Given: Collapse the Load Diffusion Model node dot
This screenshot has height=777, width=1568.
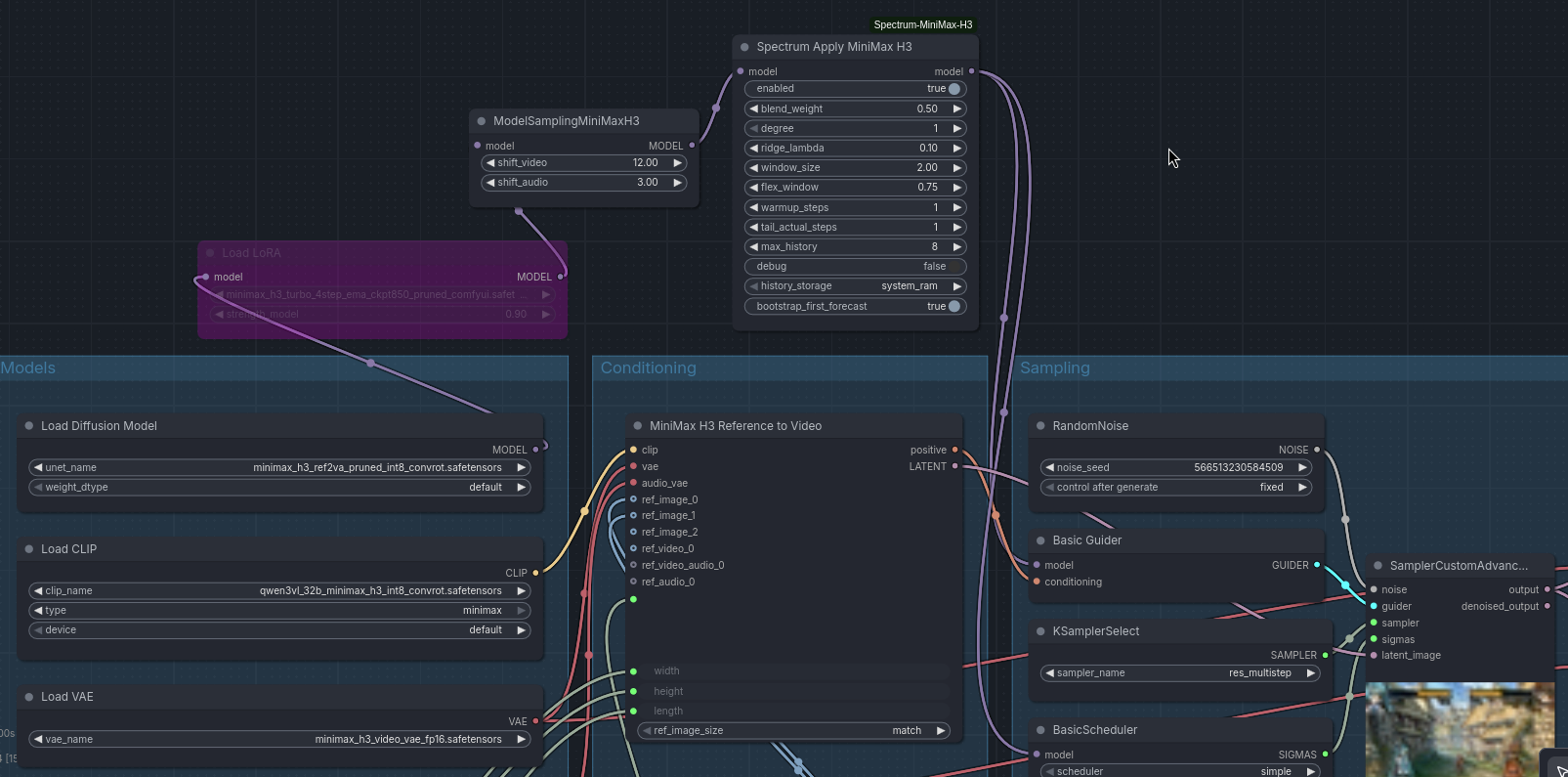Looking at the screenshot, I should click(29, 426).
